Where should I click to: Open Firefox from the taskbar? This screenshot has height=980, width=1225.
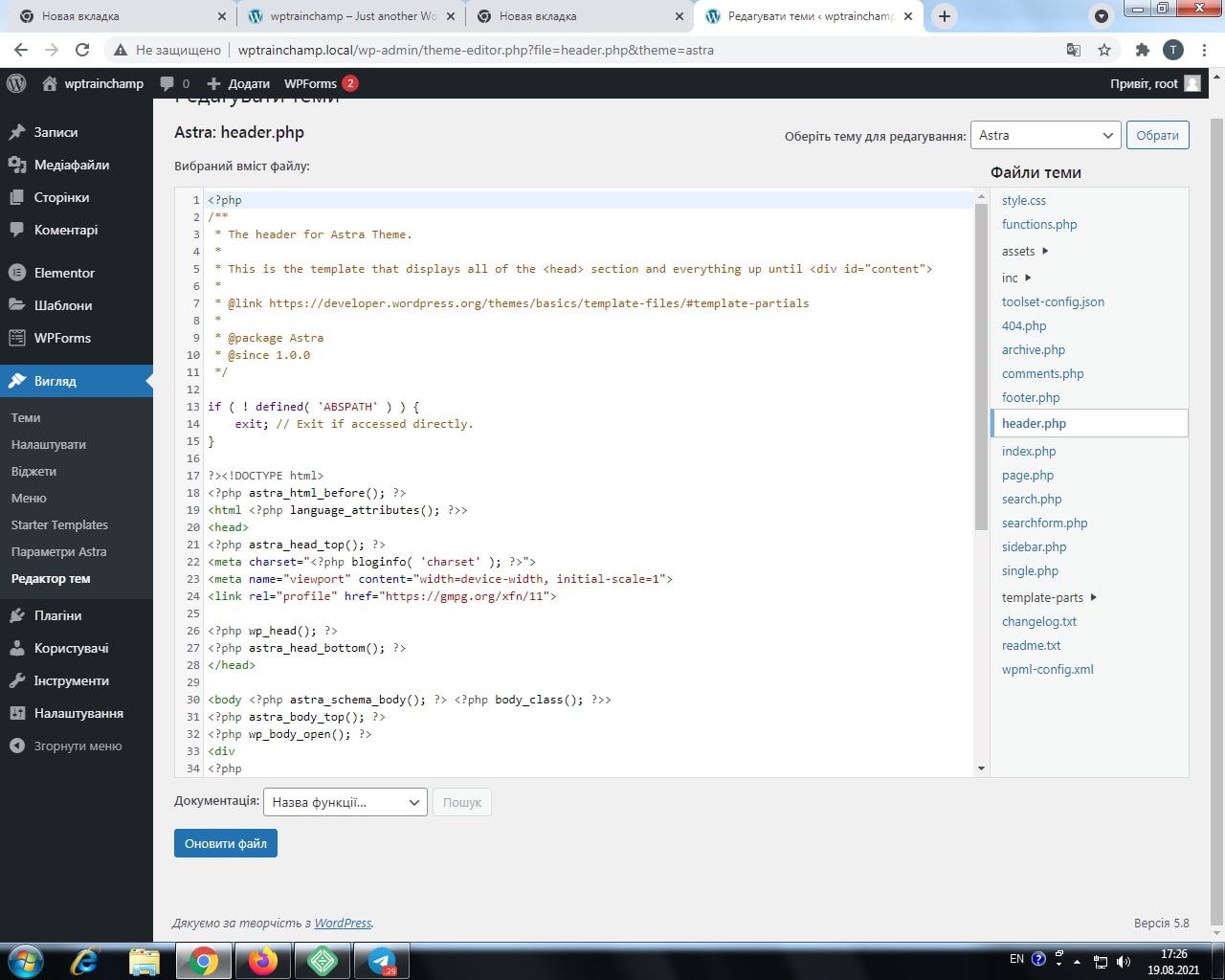(263, 961)
